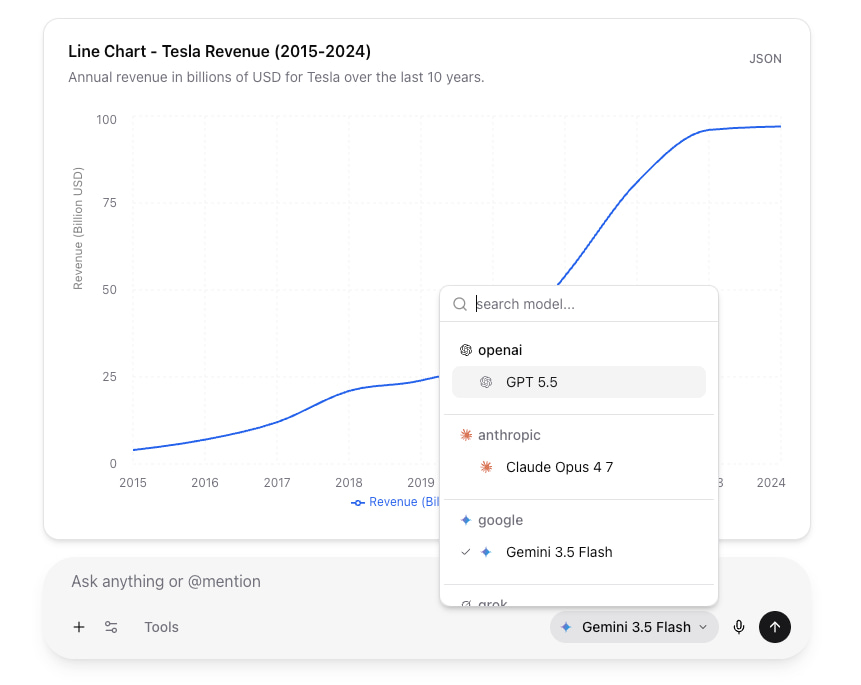Click the Revenue (Billion USD) axis title
The image size is (861, 685).
point(78,229)
